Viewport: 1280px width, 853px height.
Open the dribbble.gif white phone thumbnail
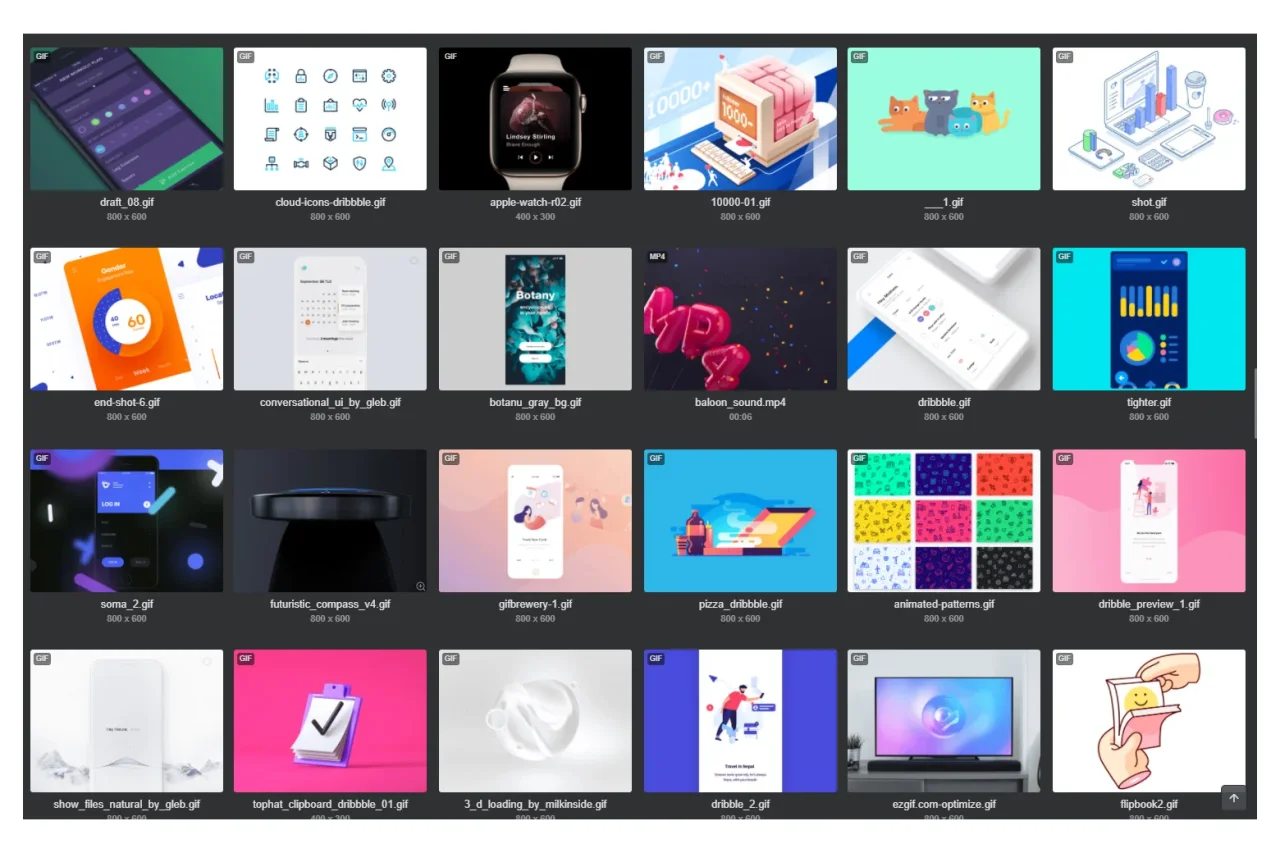(944, 319)
